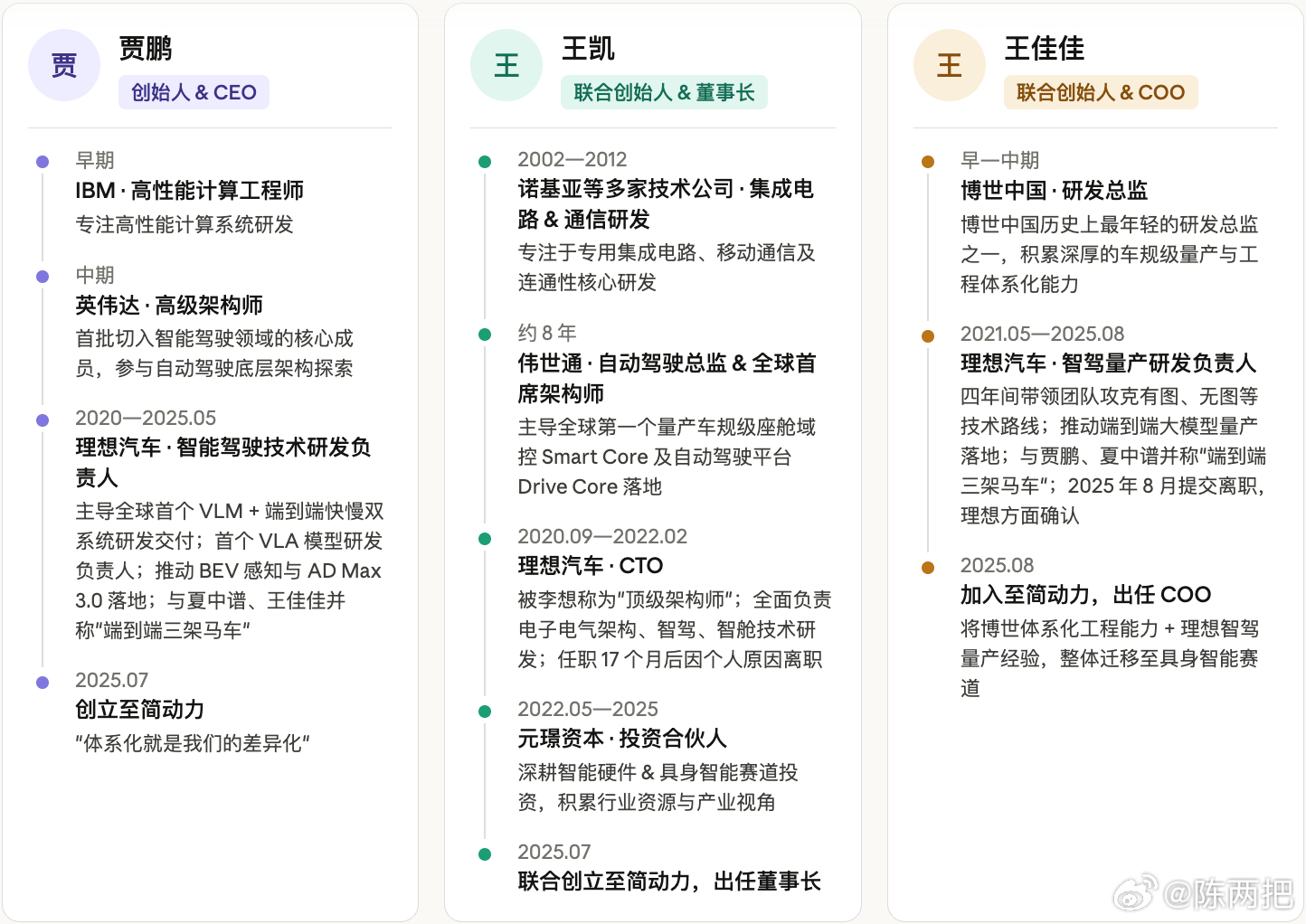1306x924 pixels.
Task: Select the timeline dot beside 约 8 年
Action: point(485,335)
